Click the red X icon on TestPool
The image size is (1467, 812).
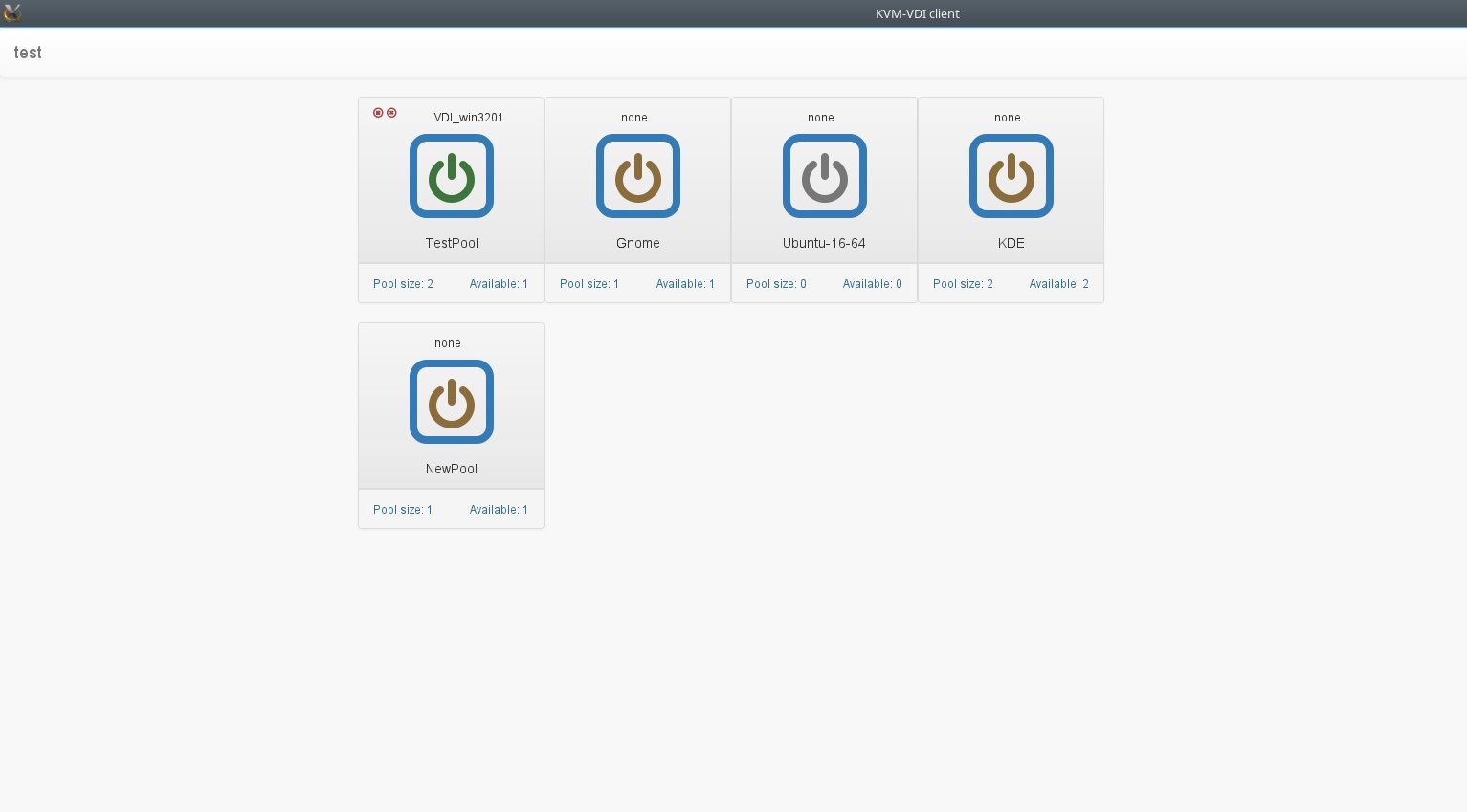tap(391, 113)
